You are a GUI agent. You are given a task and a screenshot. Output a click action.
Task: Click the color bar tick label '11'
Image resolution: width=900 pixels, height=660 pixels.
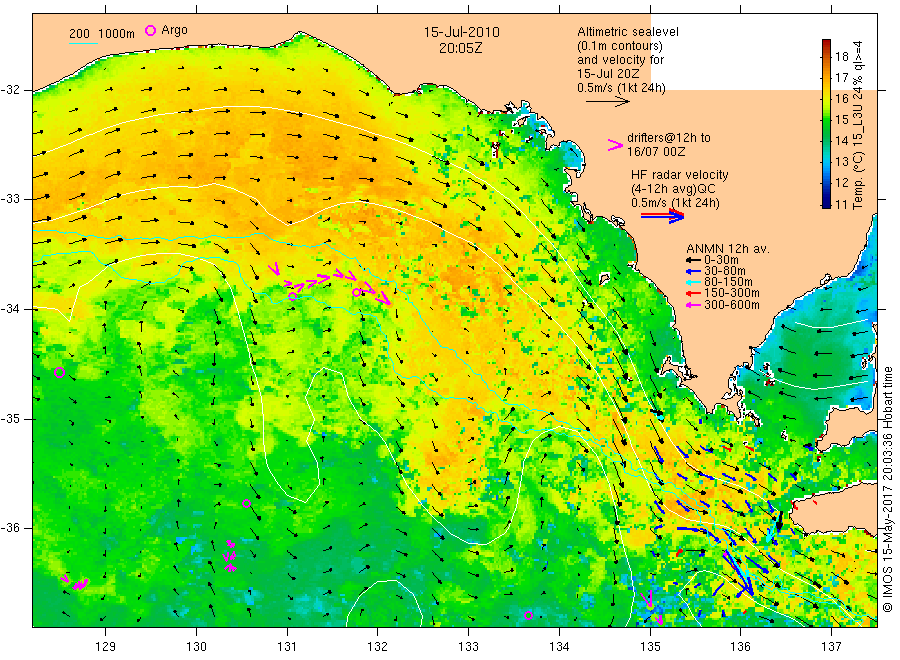[x=841, y=204]
